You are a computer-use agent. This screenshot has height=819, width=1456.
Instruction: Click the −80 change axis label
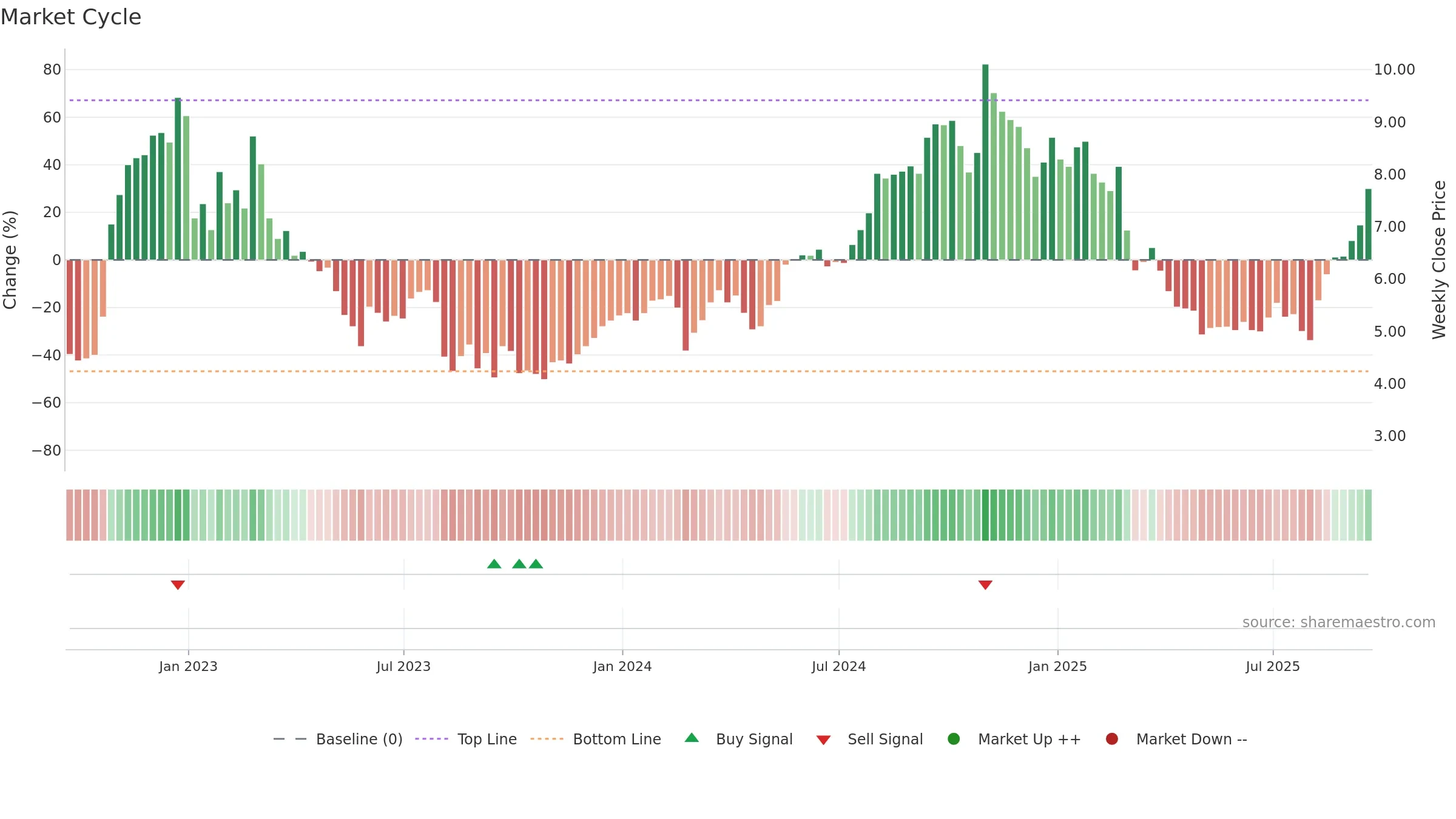47,450
